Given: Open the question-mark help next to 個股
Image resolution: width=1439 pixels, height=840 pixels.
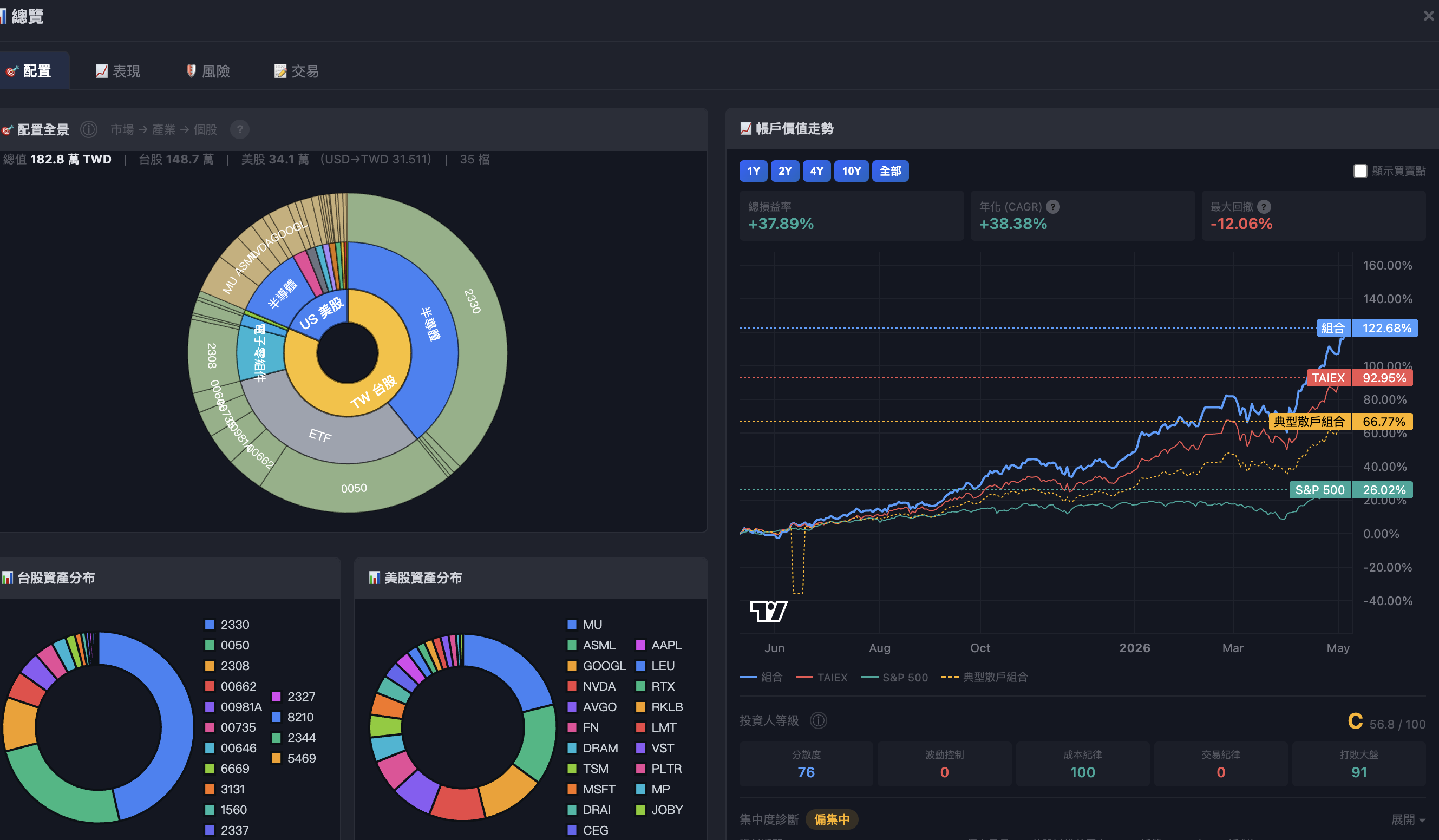Looking at the screenshot, I should tap(240, 129).
